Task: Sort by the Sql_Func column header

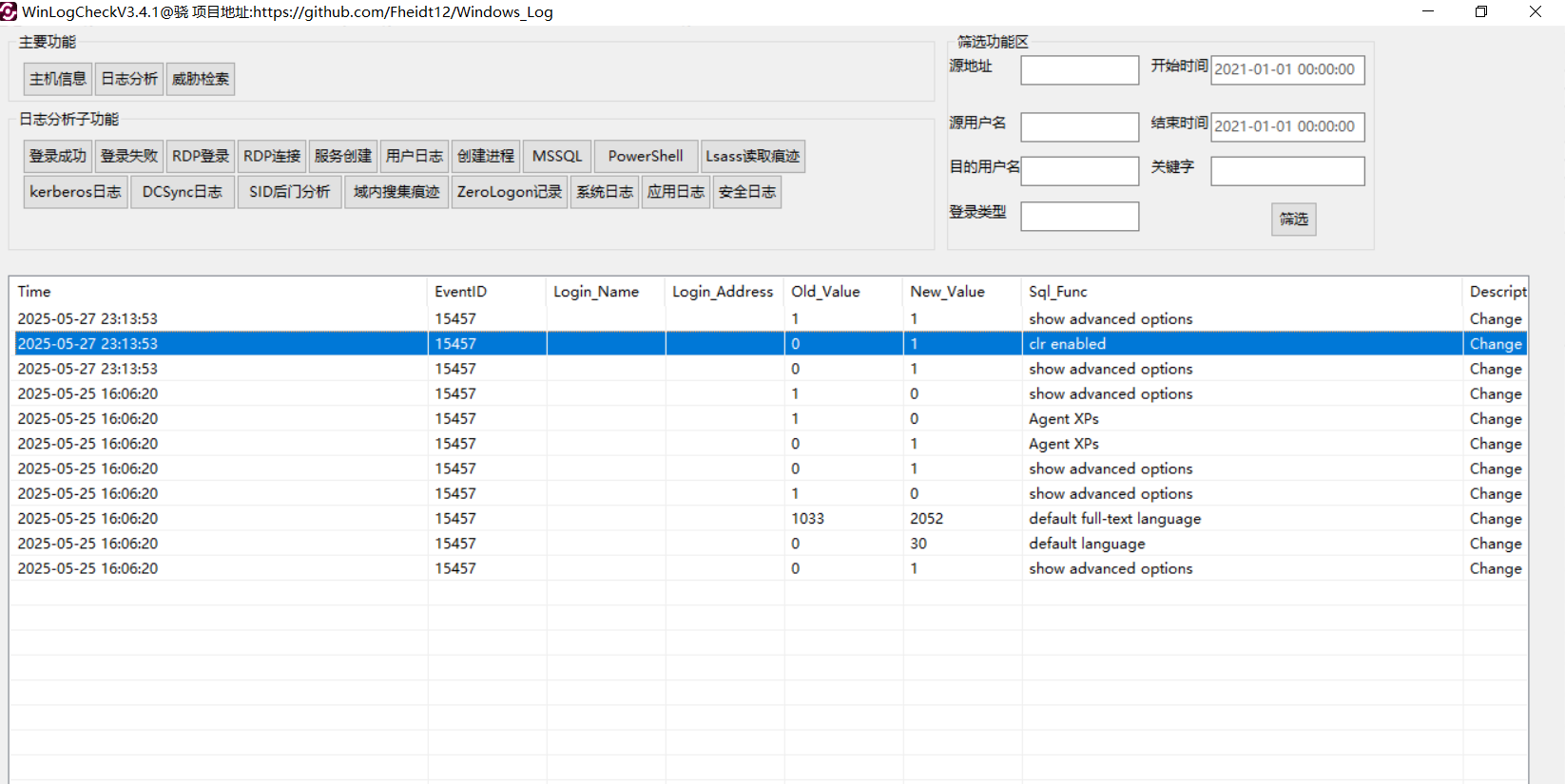Action: [x=1242, y=292]
